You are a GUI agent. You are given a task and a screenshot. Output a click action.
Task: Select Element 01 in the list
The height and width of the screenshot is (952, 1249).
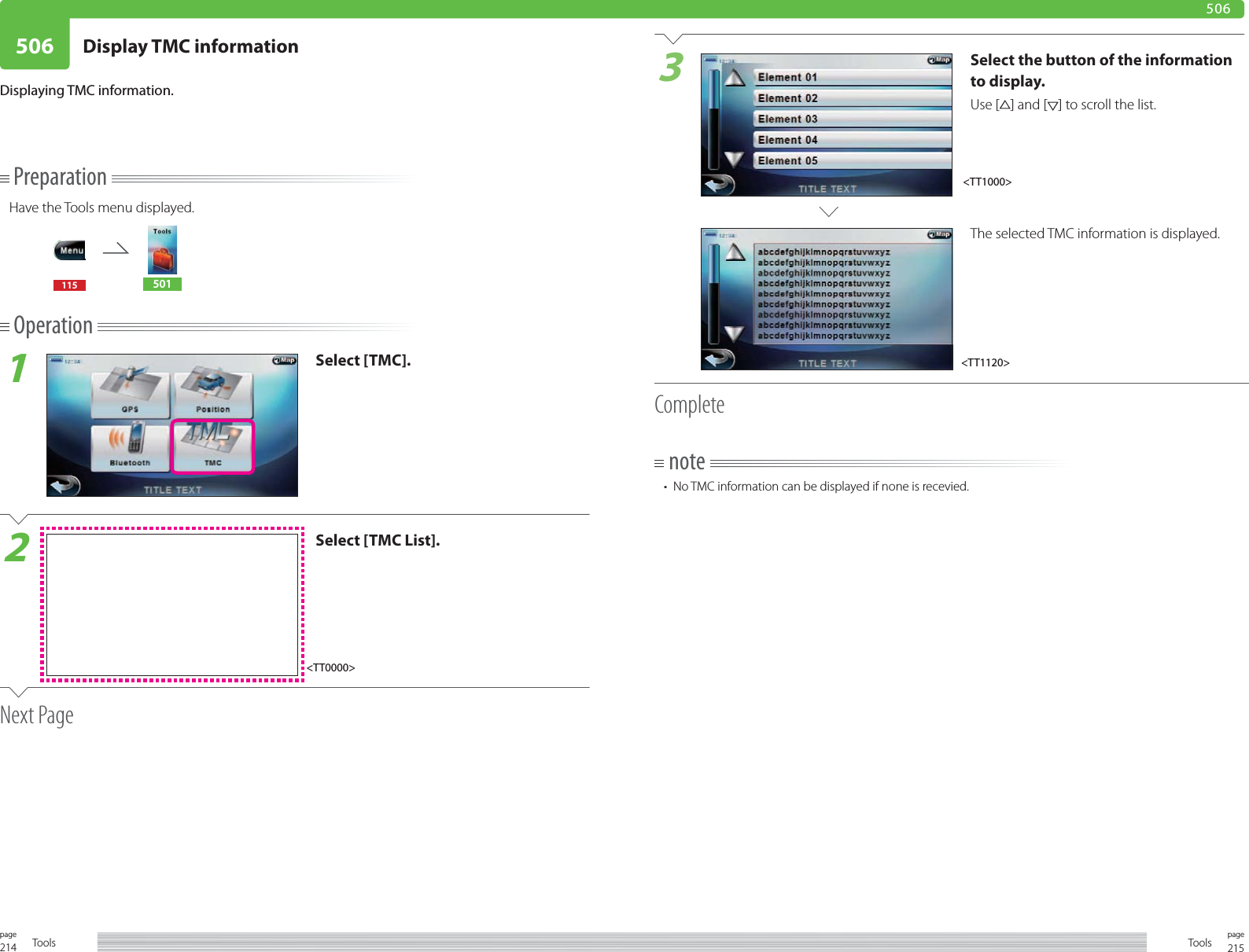click(x=853, y=77)
